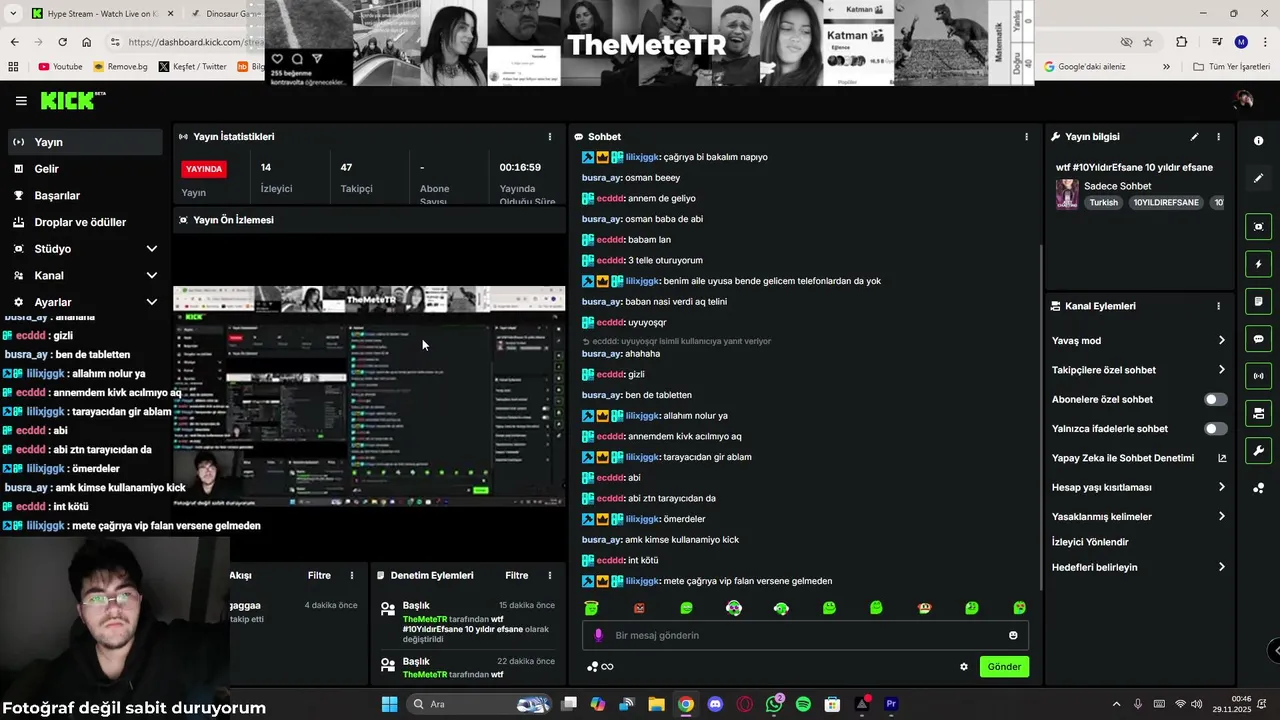
Task: Open the Youtube bookmark
Action: tap(60, 67)
